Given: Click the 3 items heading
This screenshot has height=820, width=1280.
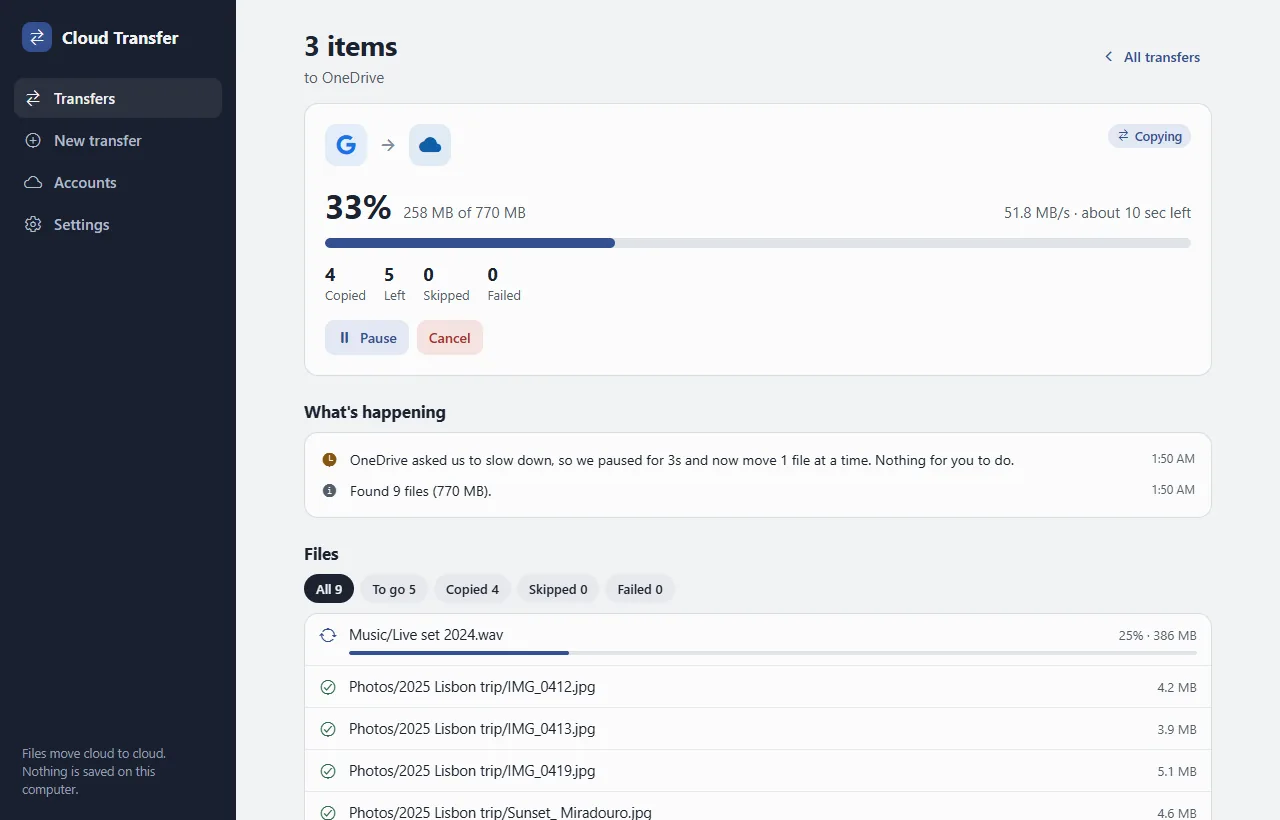Looking at the screenshot, I should (351, 46).
